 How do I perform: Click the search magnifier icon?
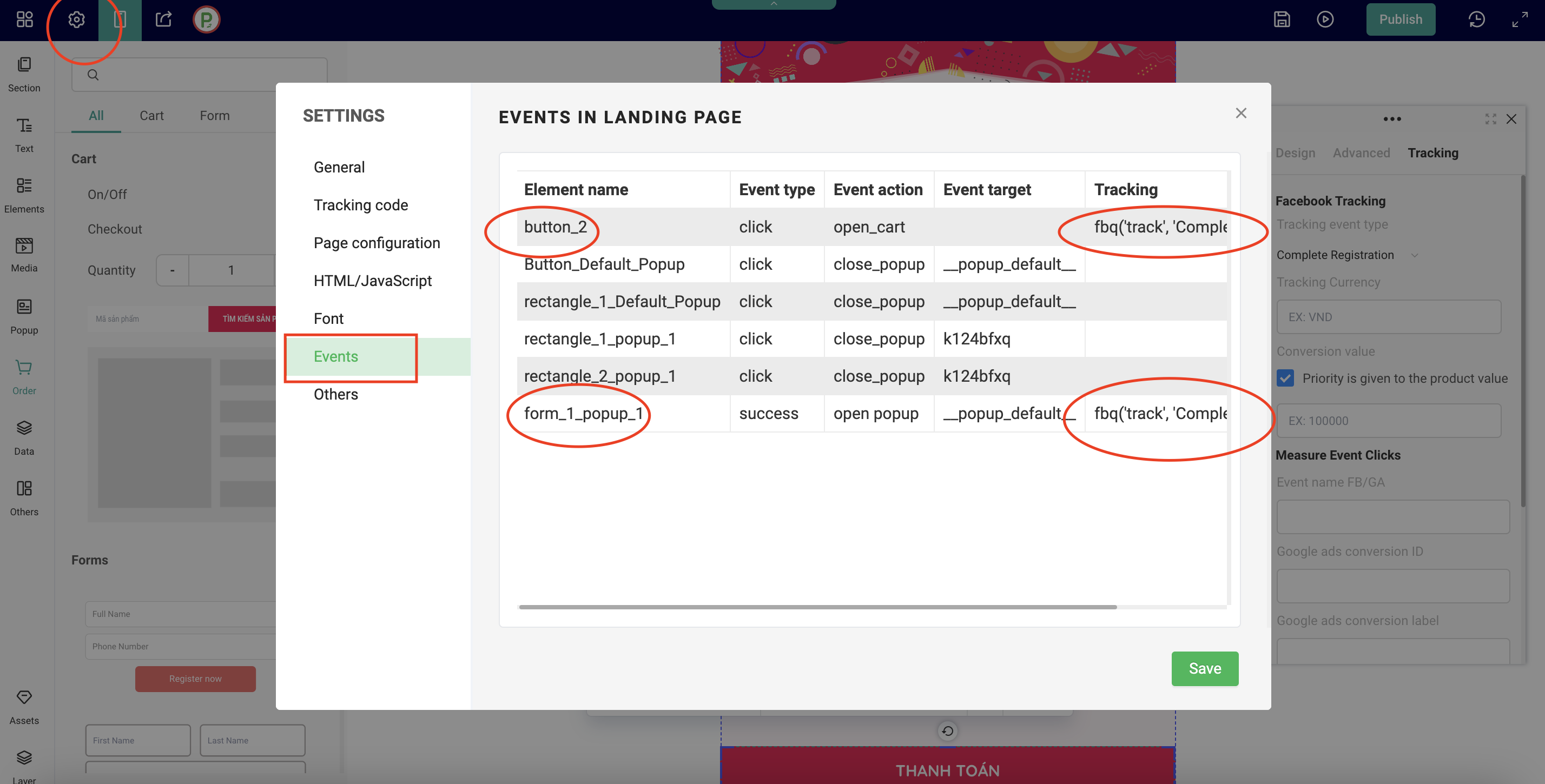93,74
